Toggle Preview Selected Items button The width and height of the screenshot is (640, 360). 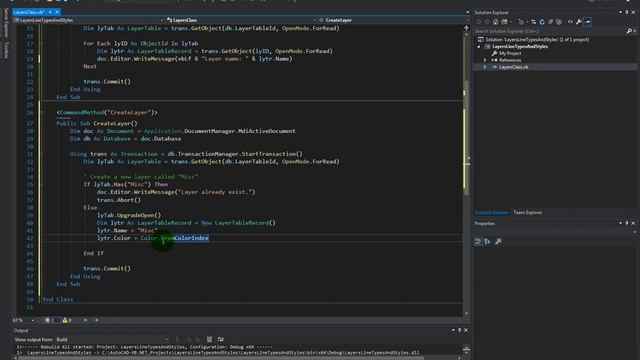(587, 22)
